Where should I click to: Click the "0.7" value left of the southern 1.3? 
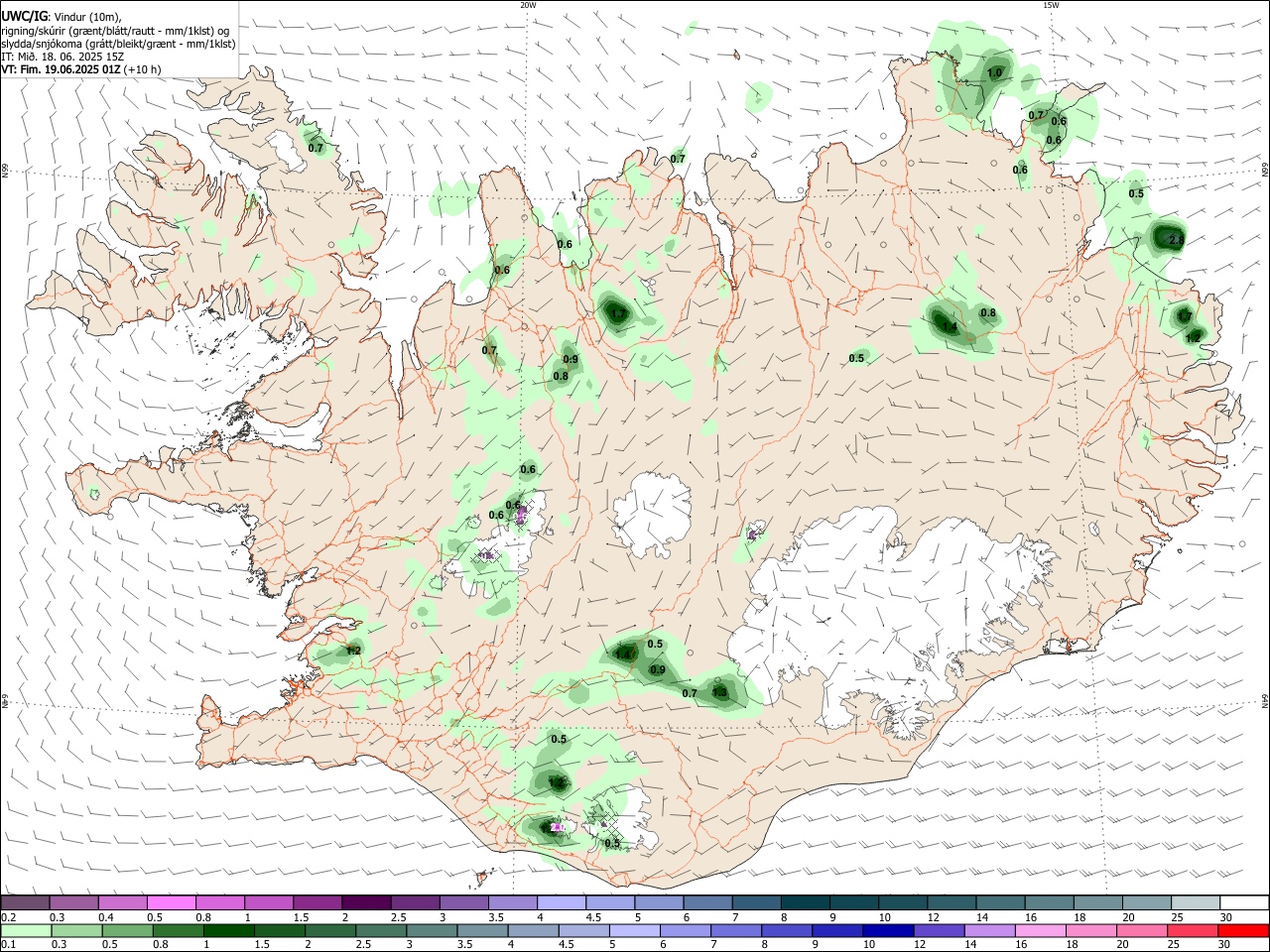(x=690, y=693)
